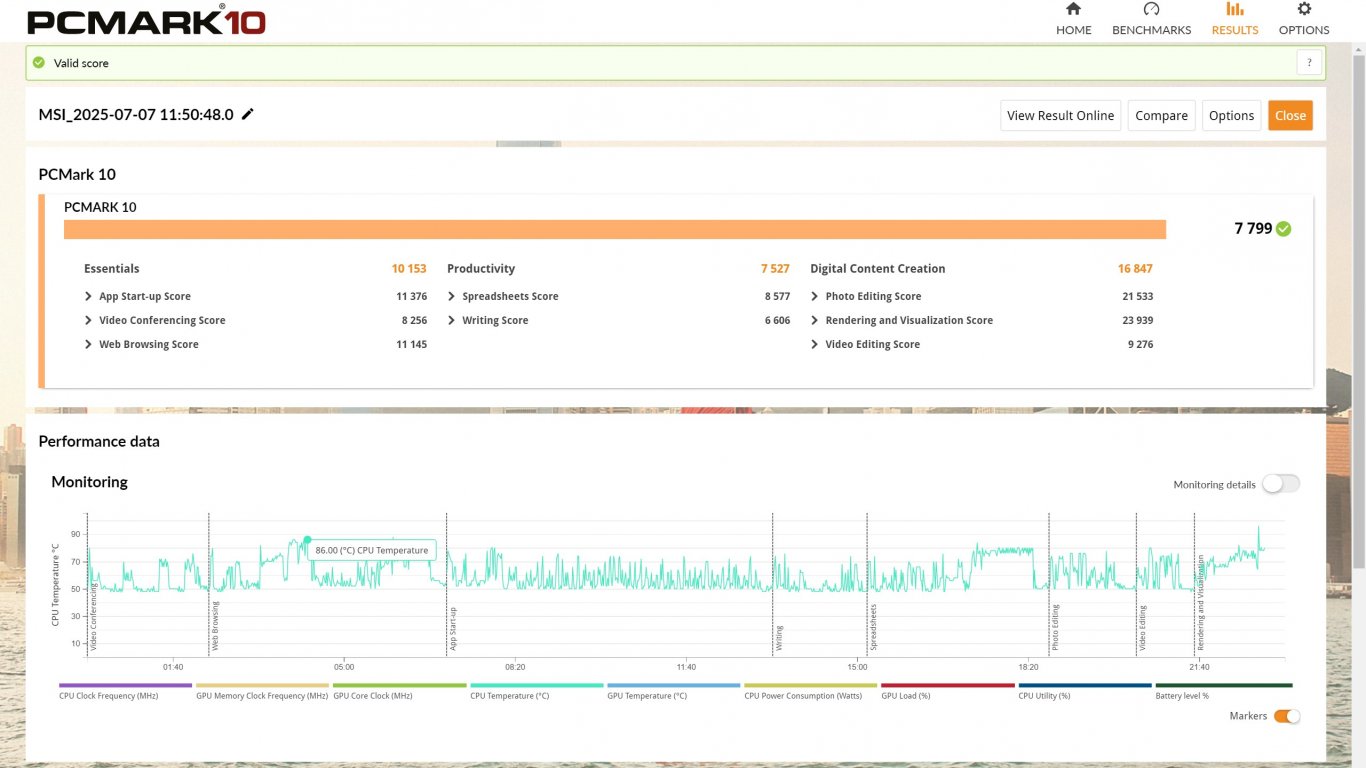Image resolution: width=1366 pixels, height=768 pixels.
Task: Click the Video Editing chart marker
Action: 1142,628
